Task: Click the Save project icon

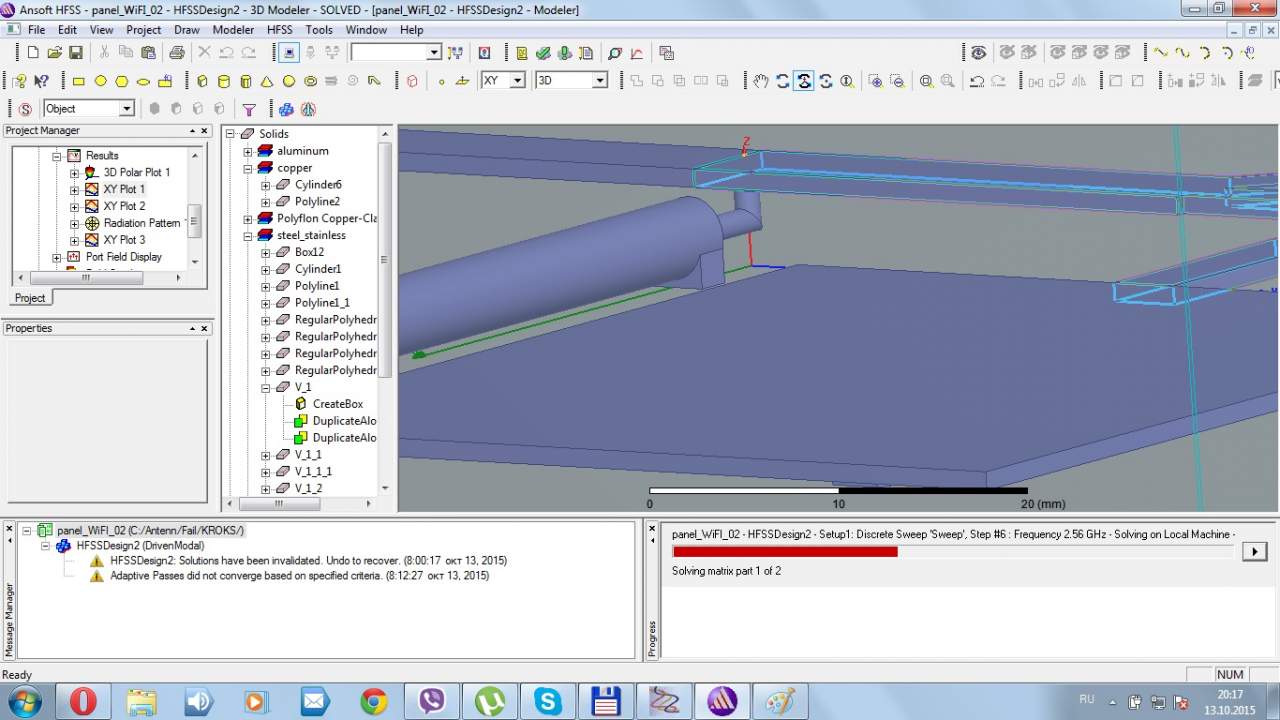Action: click(78, 52)
